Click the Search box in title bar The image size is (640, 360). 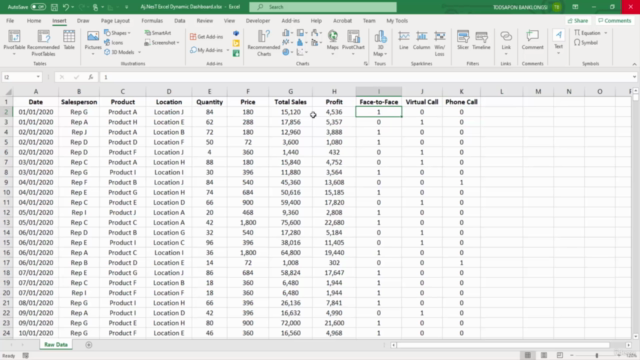(323, 7)
